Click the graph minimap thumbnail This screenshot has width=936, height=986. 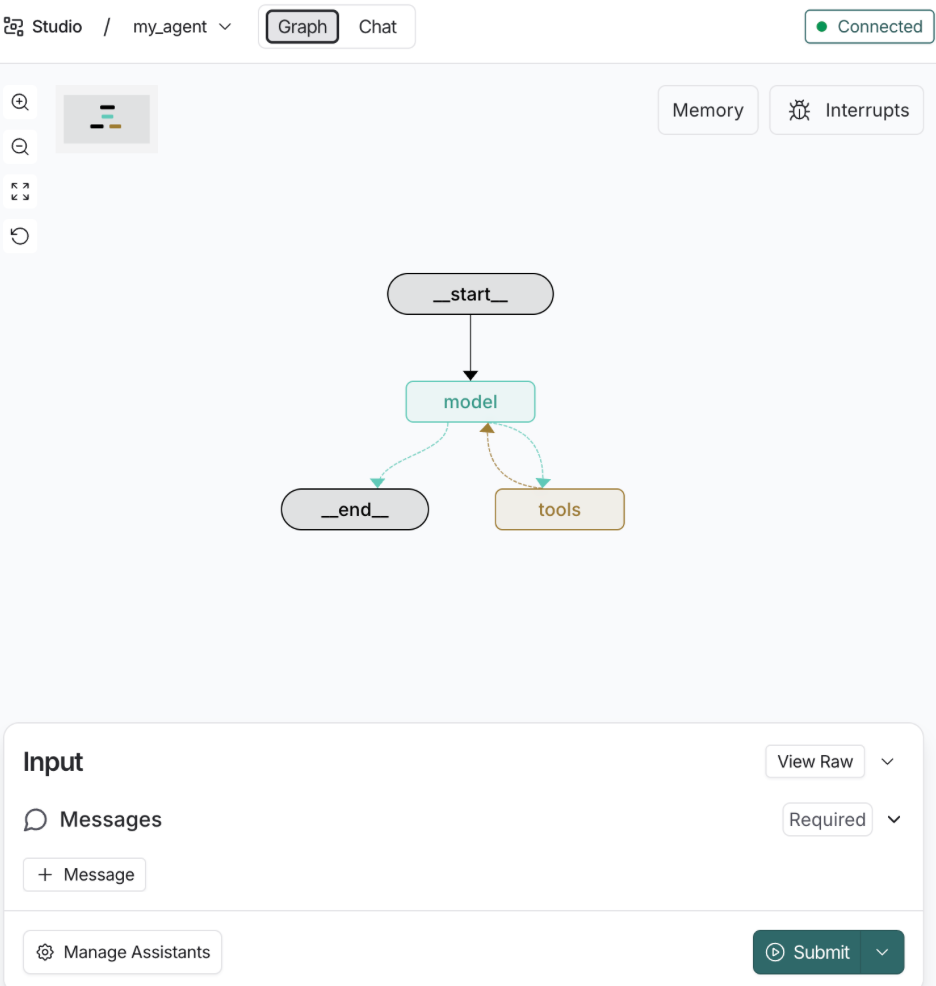[107, 119]
